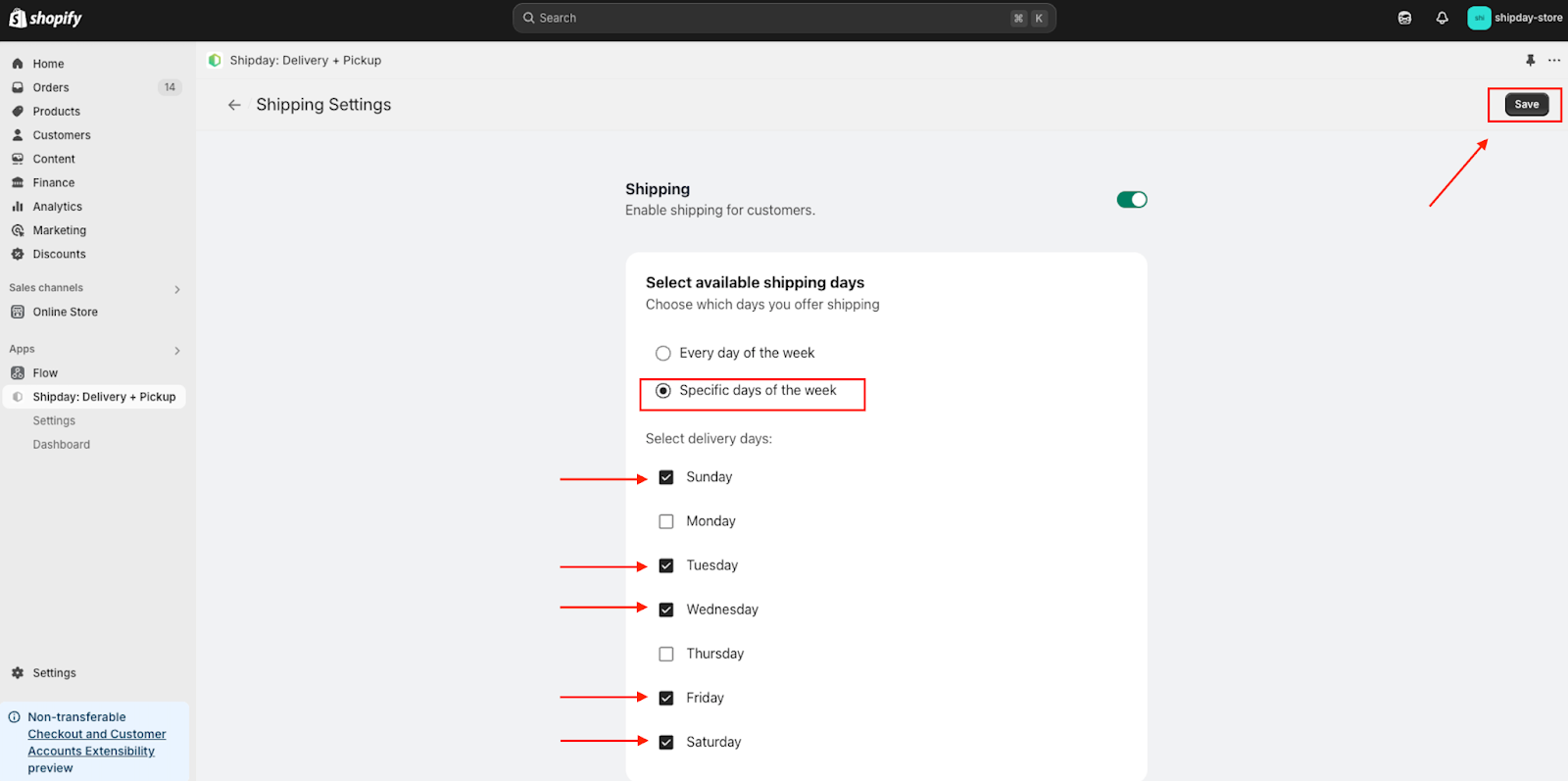Expand the Sales channels section chevron

coord(177,289)
